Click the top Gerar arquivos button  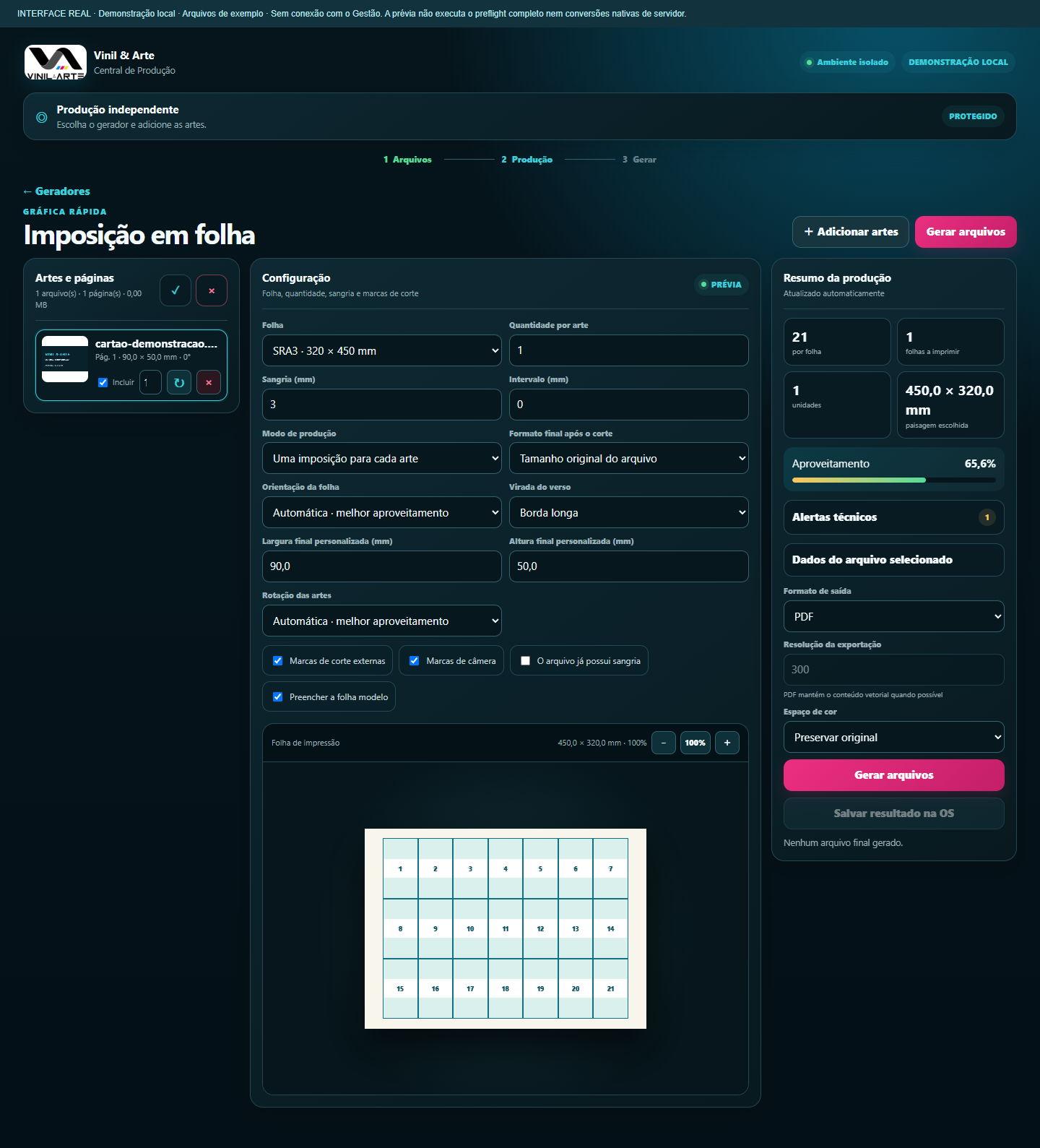point(966,232)
